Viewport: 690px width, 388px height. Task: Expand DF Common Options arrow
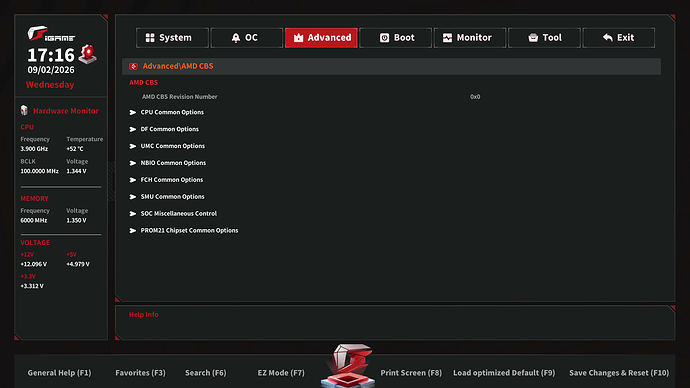[132, 129]
